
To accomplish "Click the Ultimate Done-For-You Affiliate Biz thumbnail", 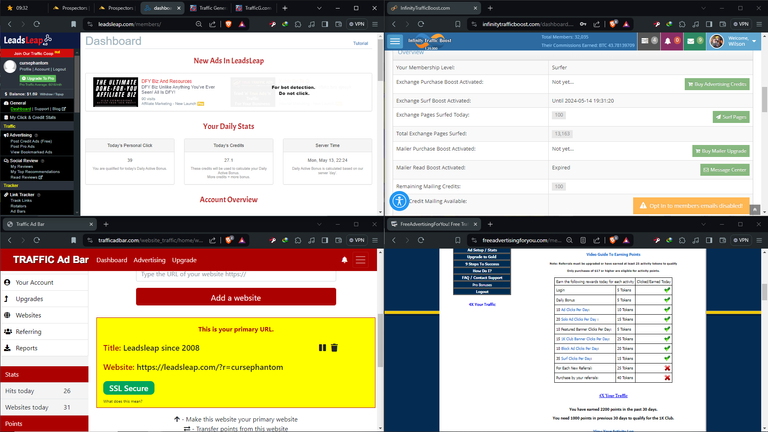I will [116, 92].
